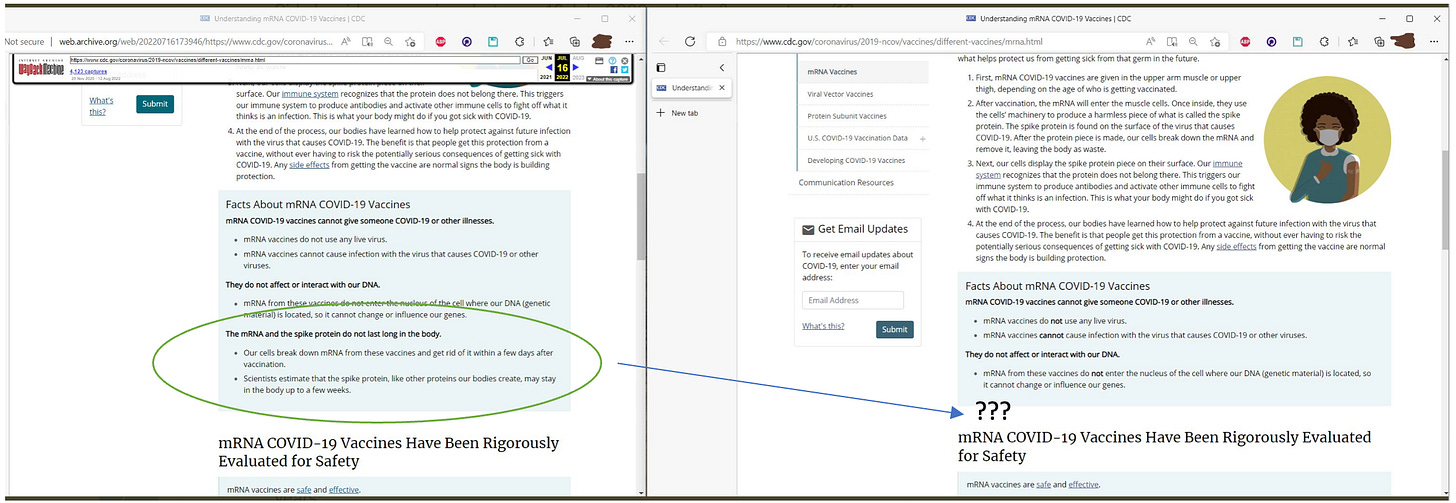
Task: Open What's this? link in right CDC window
Action: pyautogui.click(x=823, y=326)
